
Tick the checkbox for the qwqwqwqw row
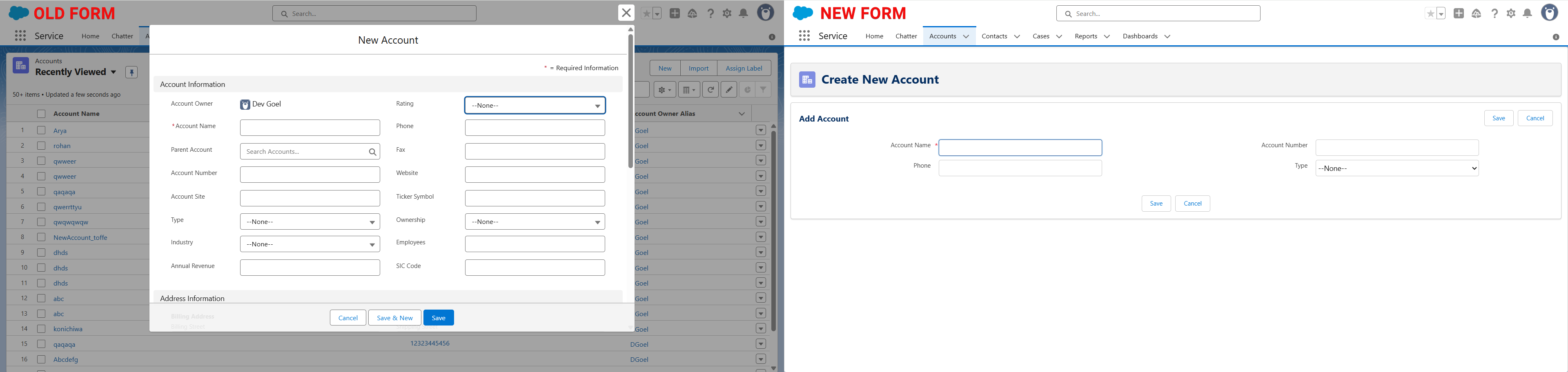(x=41, y=222)
